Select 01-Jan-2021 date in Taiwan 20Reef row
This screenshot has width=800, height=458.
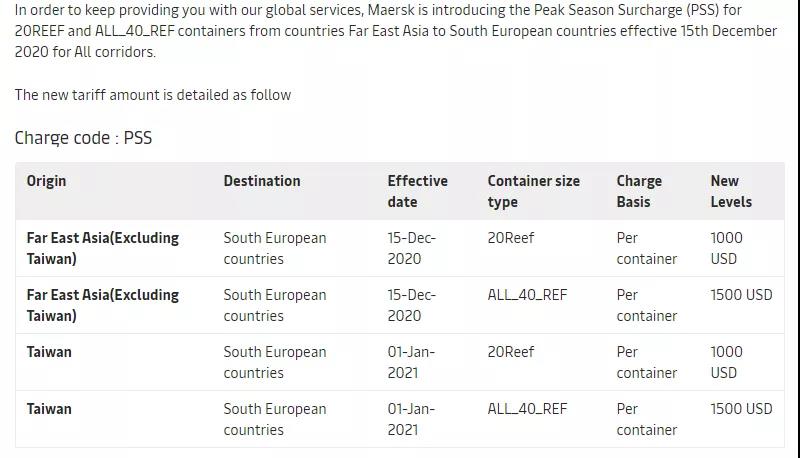[x=411, y=362]
